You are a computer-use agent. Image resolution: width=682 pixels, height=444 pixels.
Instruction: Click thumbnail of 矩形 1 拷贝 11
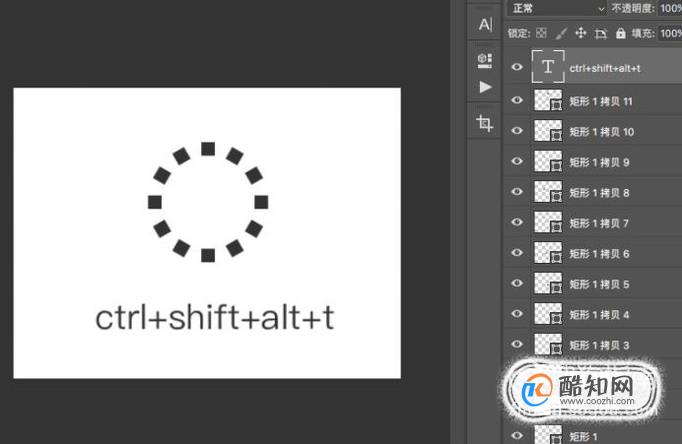[x=548, y=100]
